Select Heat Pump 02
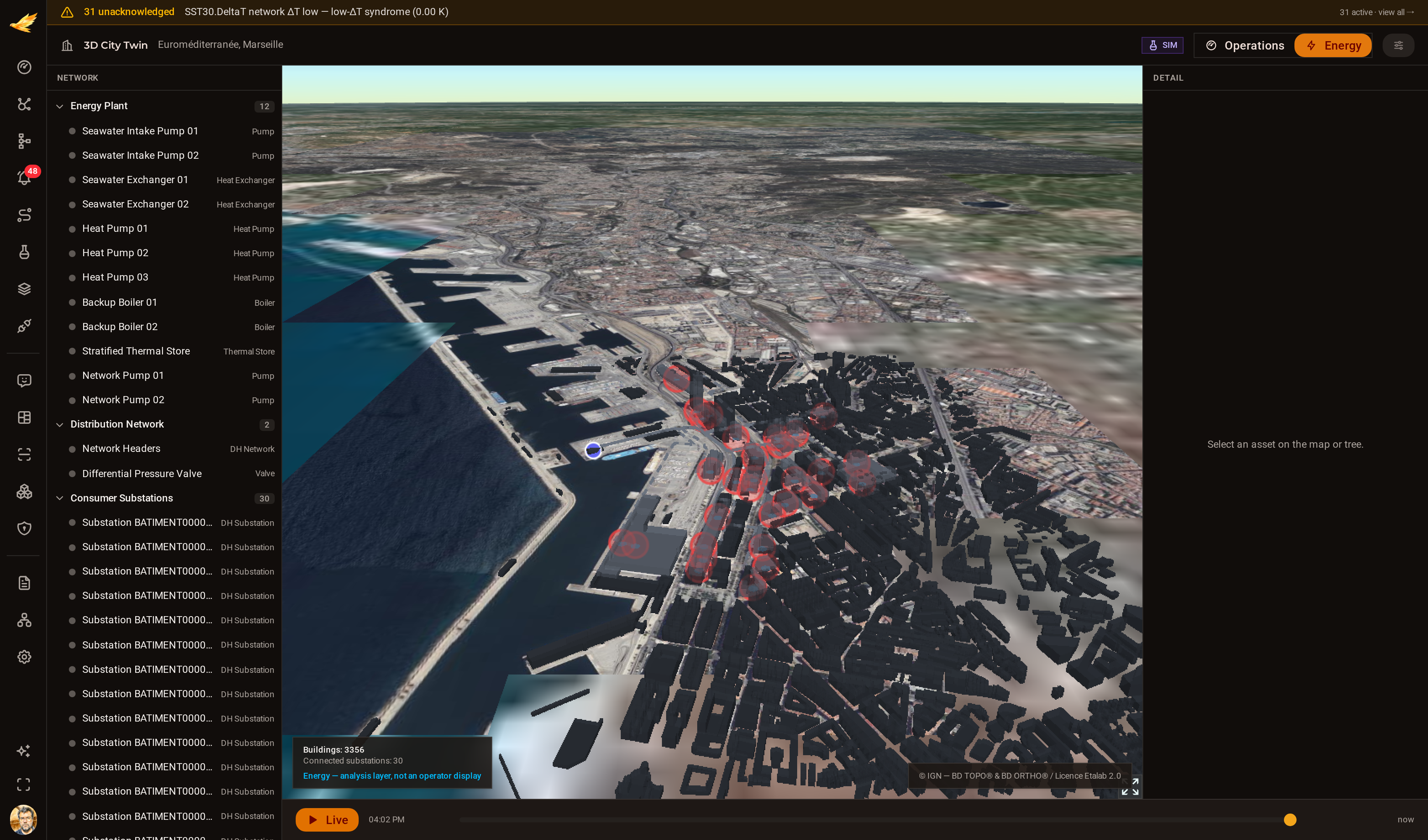Screen dimensions: 1428x840 tap(164, 253)
